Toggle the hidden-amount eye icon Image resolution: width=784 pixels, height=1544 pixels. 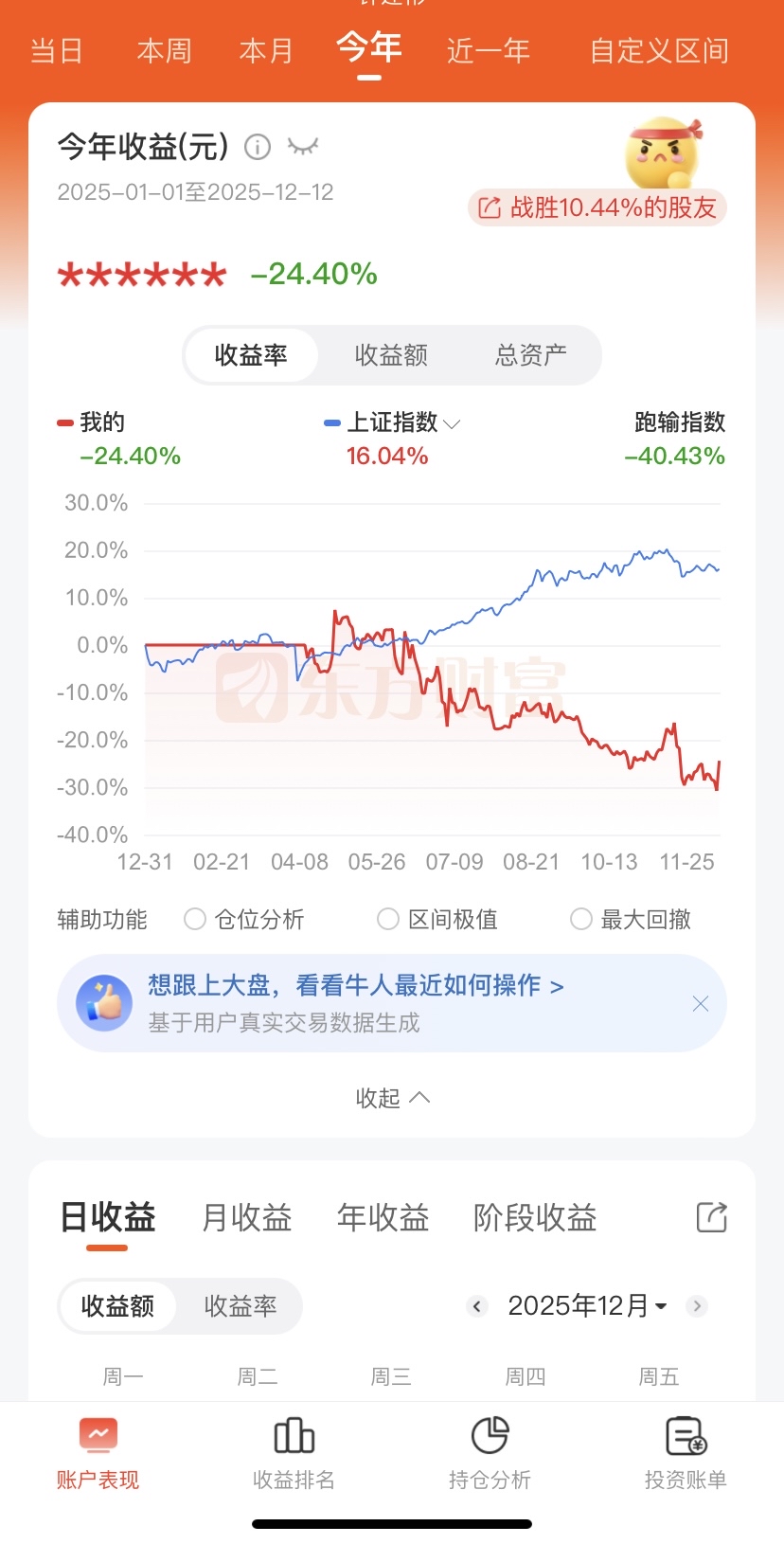(303, 147)
